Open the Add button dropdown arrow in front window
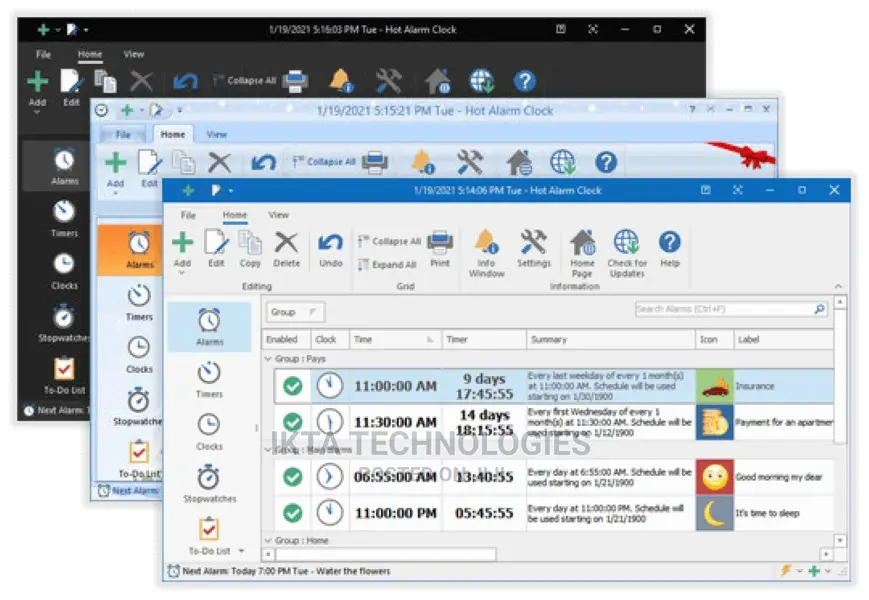The height and width of the screenshot is (600, 869). 182,273
